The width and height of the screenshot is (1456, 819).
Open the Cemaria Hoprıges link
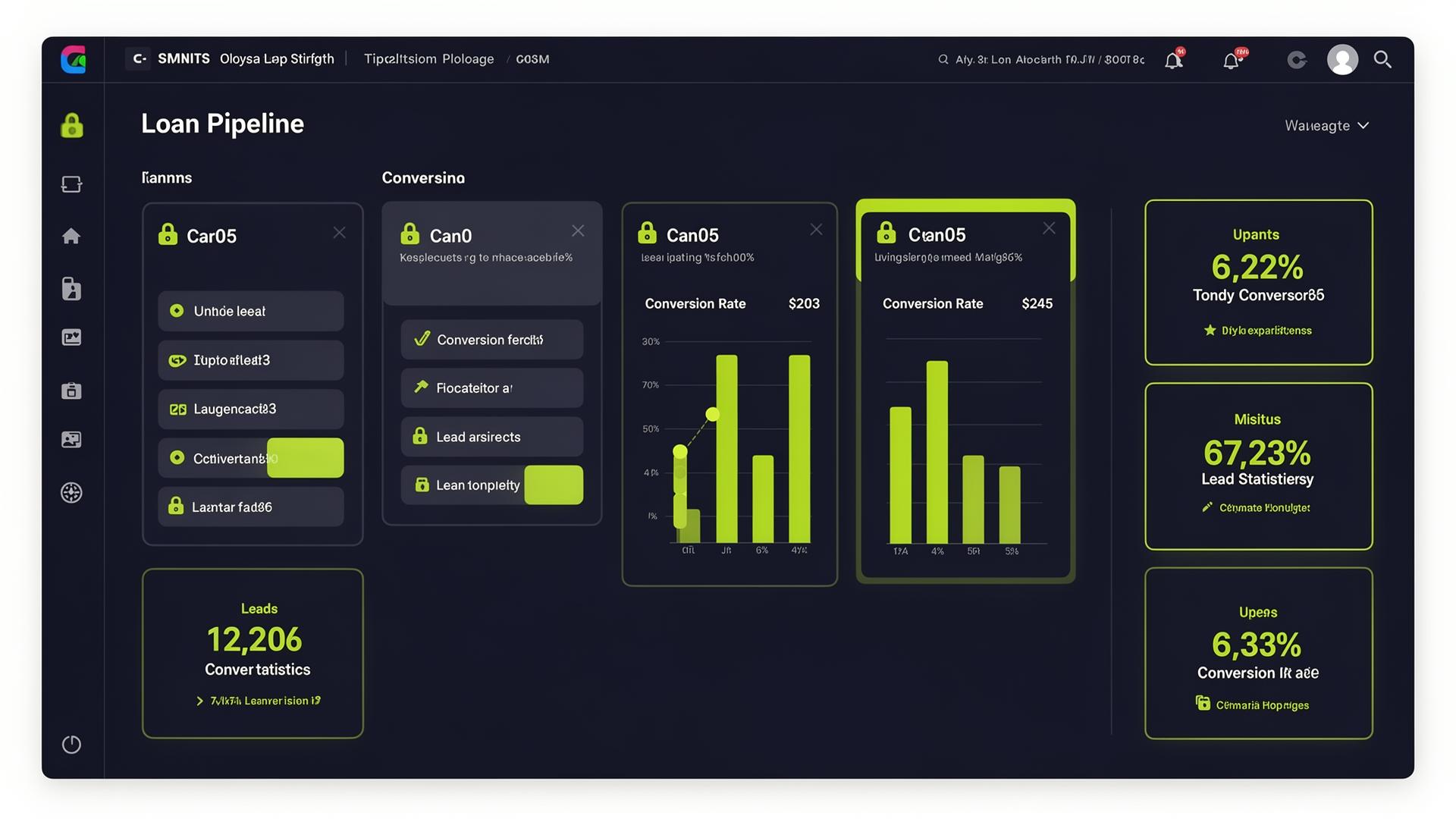(x=1262, y=705)
